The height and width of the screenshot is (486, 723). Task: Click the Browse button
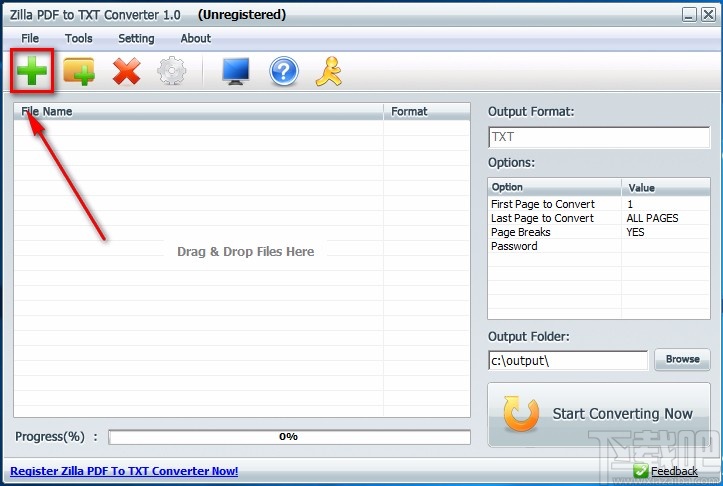pos(682,359)
